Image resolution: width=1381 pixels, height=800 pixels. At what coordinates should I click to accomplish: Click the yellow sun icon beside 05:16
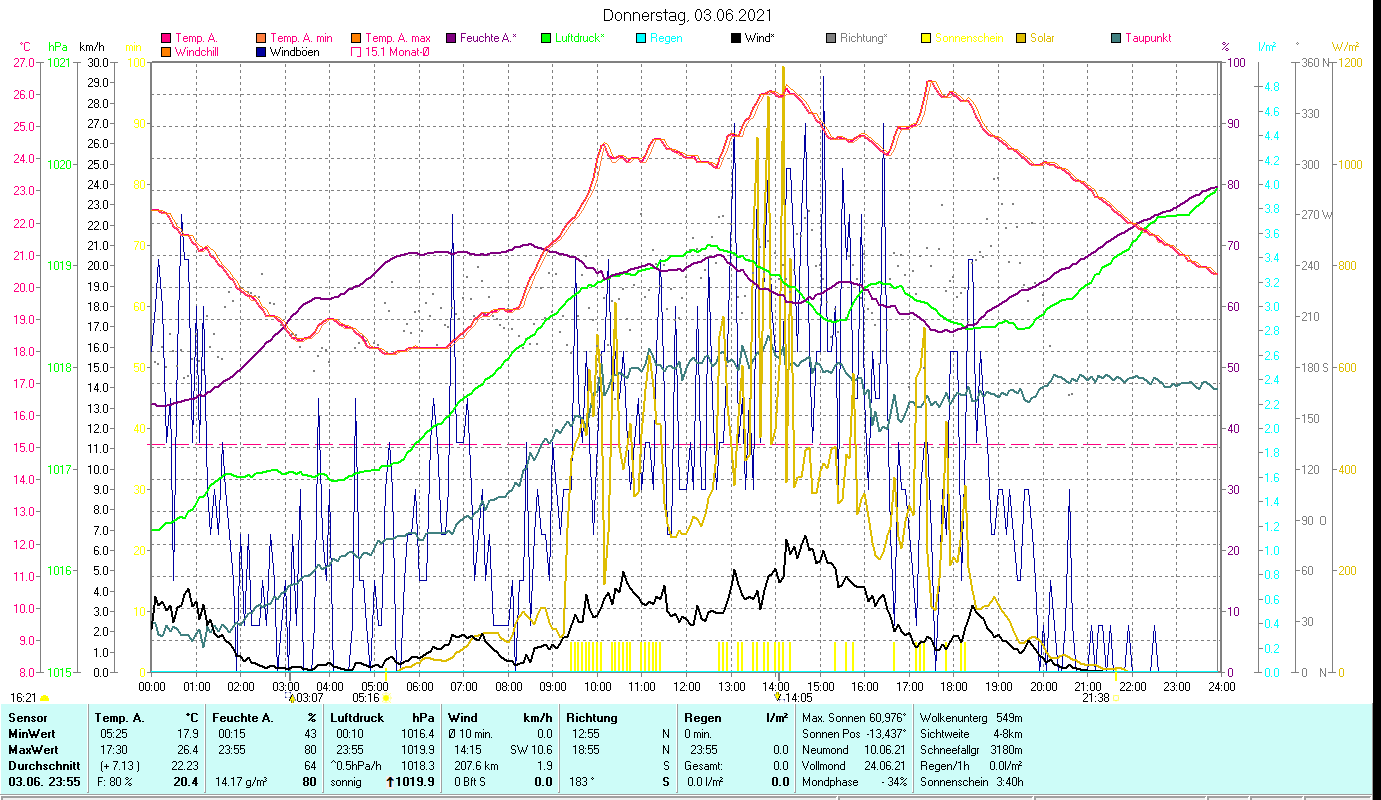386,698
